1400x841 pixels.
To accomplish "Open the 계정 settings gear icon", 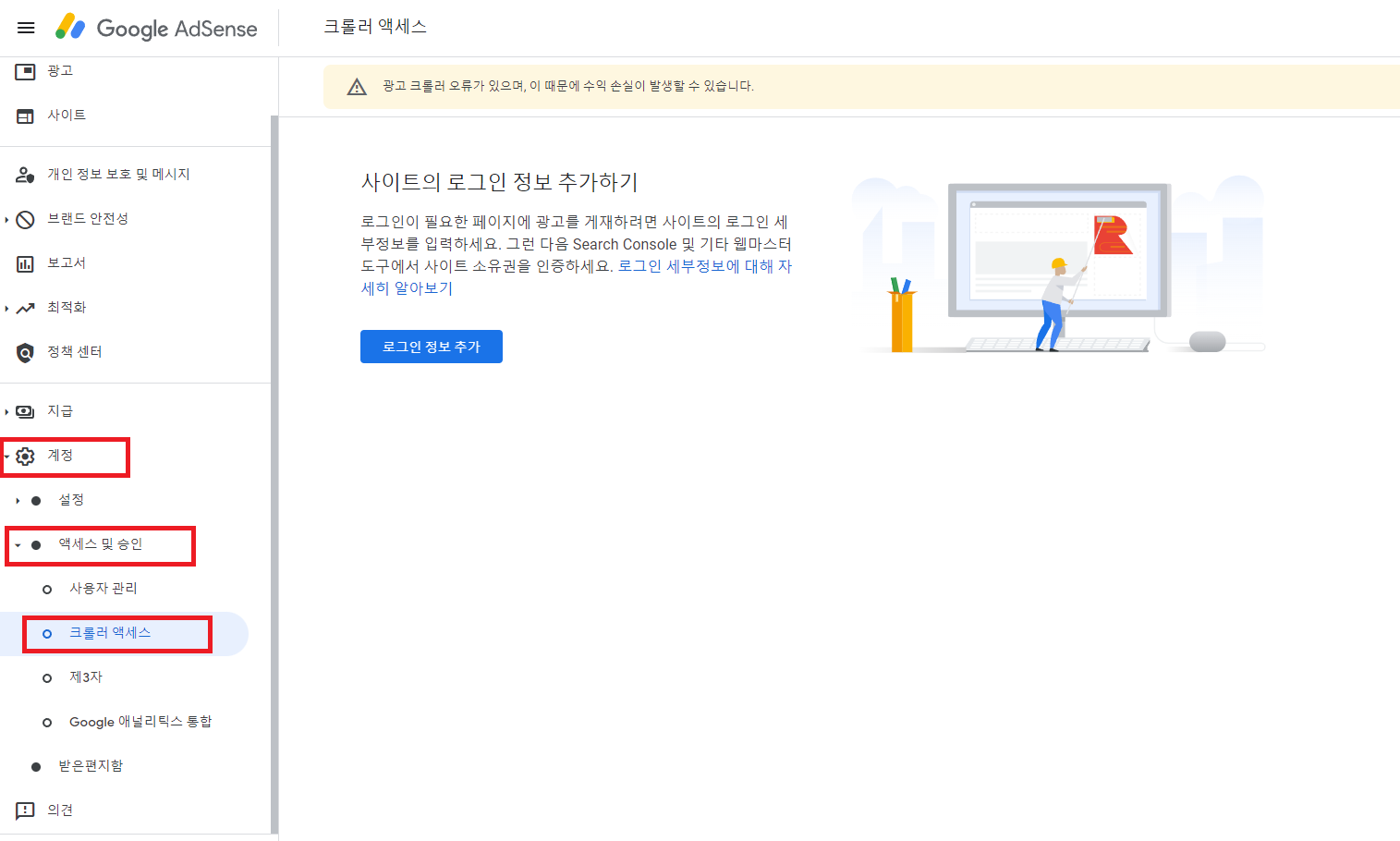I will tap(25, 456).
